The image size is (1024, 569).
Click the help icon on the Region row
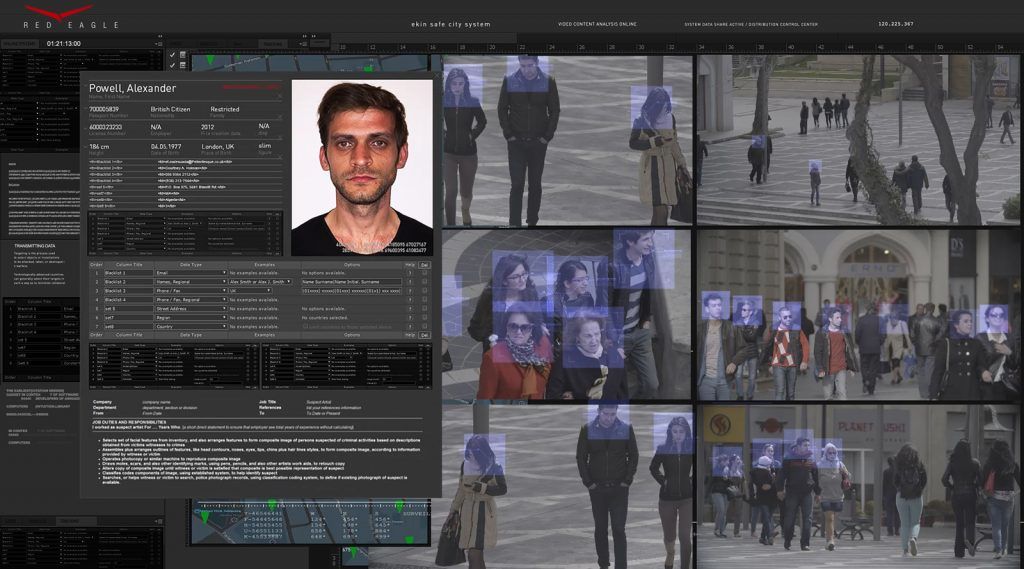point(409,318)
